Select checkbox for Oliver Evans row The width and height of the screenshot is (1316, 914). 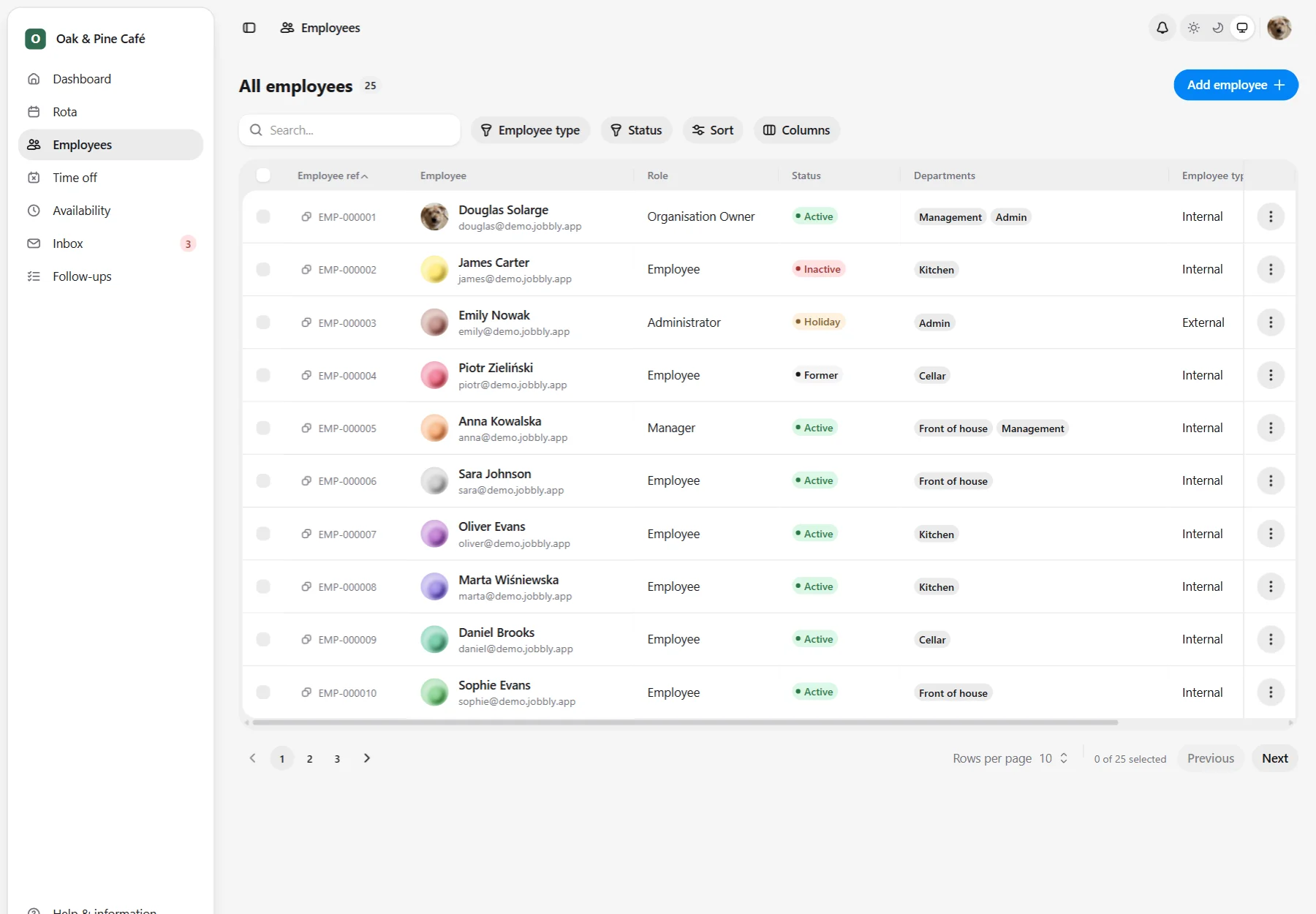263,534
